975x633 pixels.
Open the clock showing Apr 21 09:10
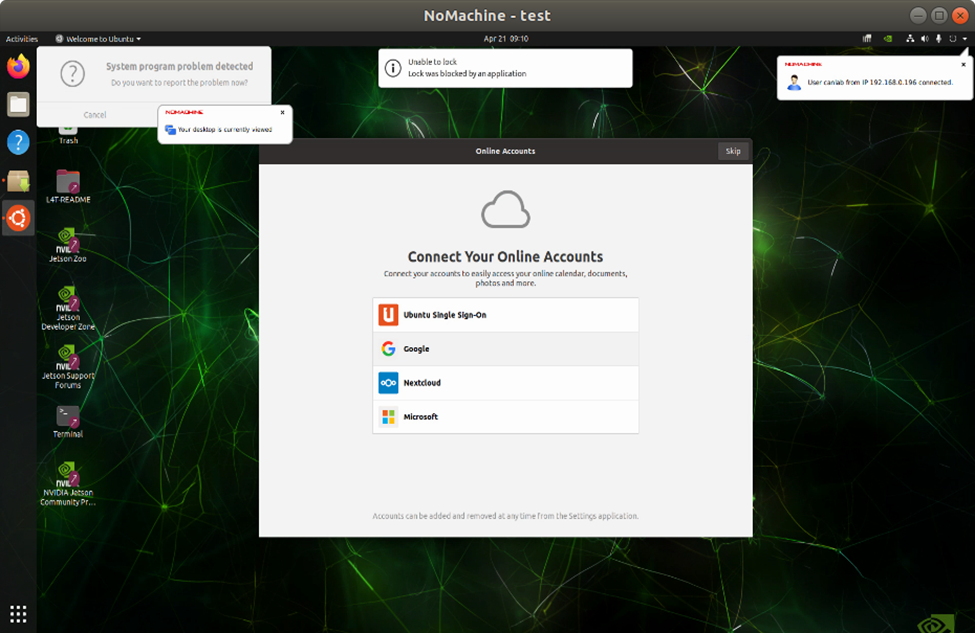coord(506,39)
